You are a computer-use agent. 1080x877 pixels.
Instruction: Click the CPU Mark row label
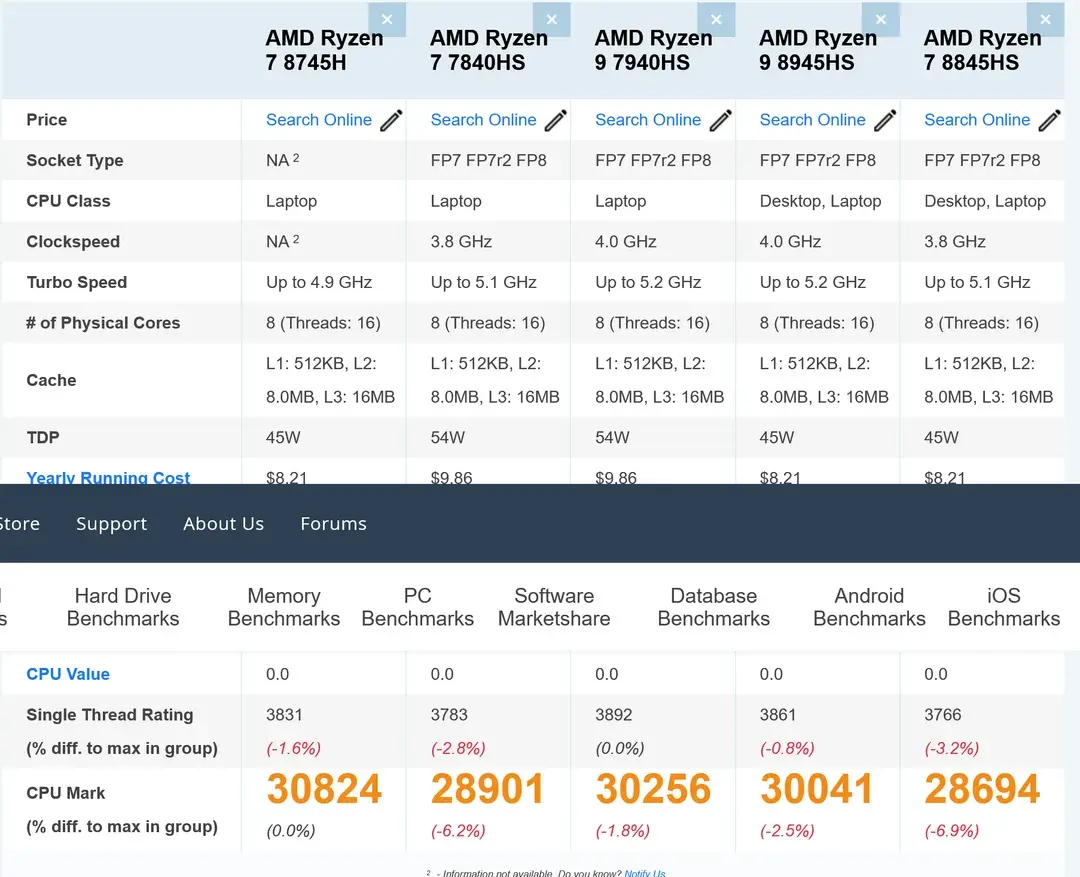(65, 793)
